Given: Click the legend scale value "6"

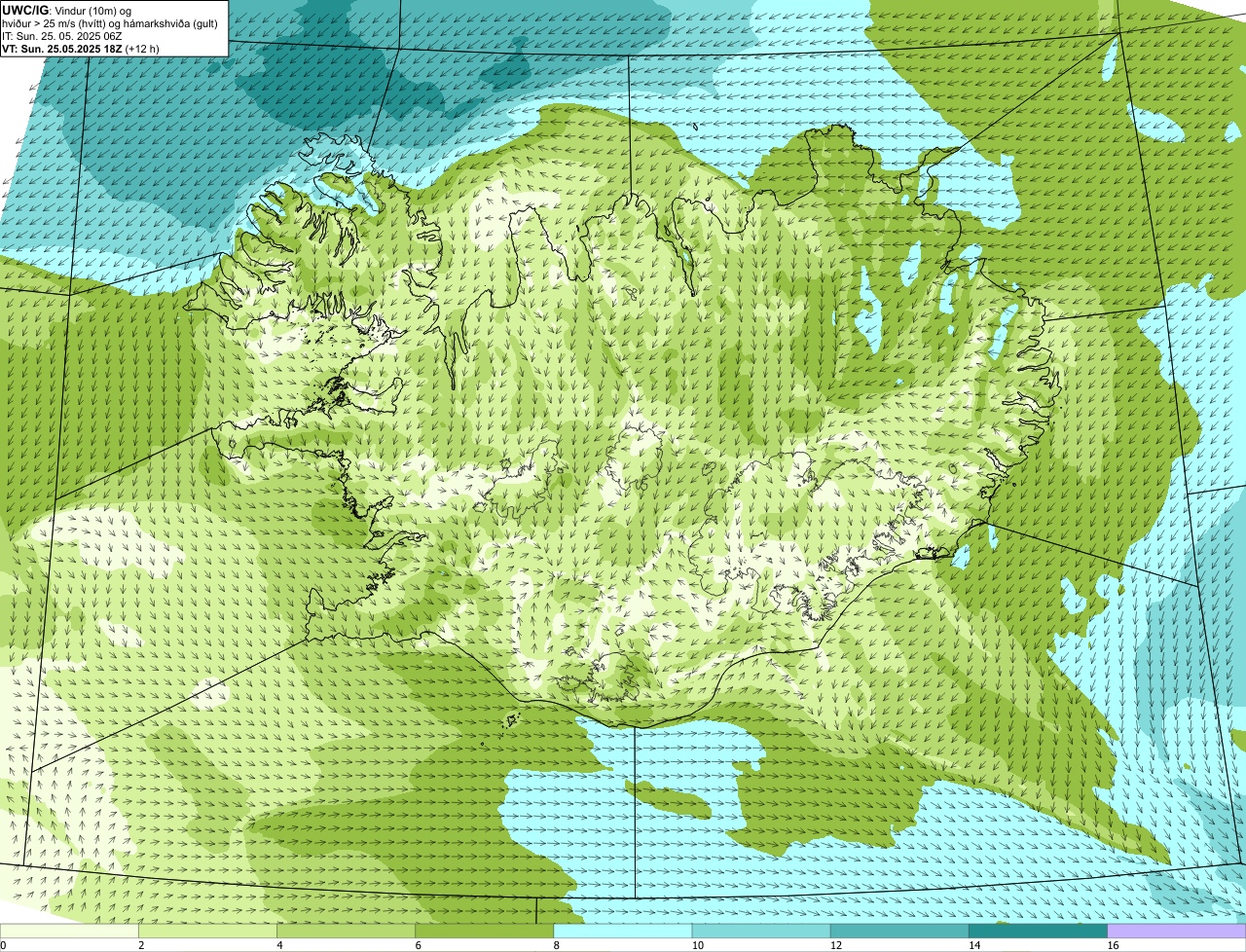Looking at the screenshot, I should (418, 945).
